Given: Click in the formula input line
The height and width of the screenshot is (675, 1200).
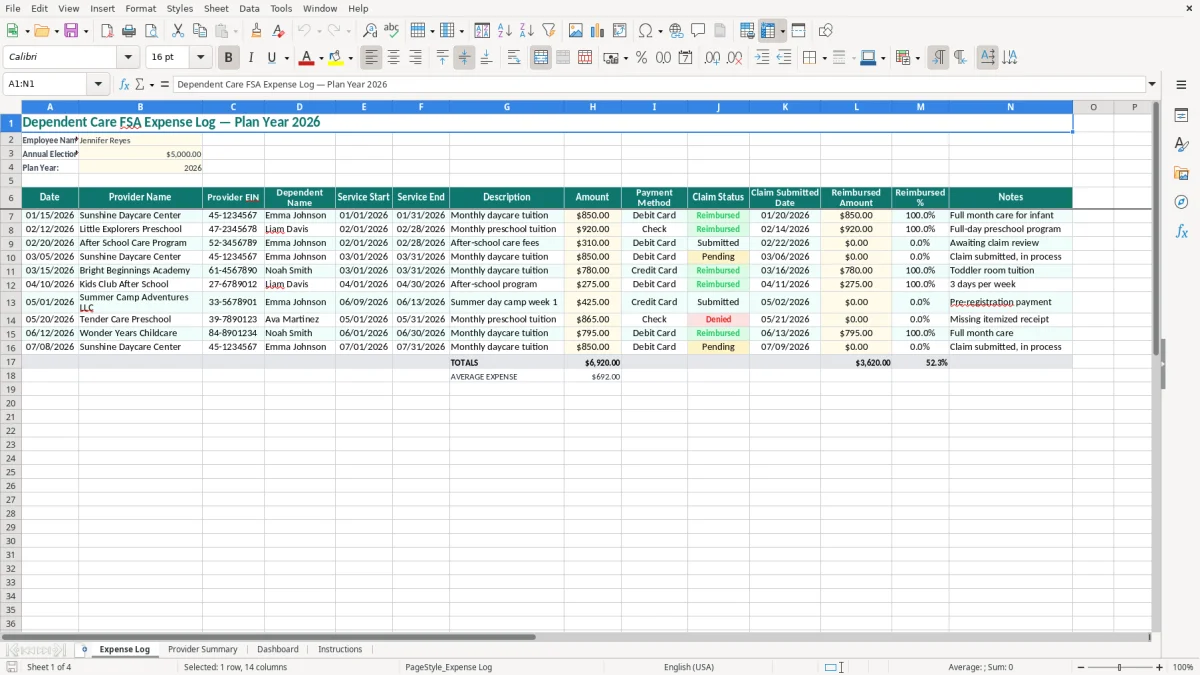Looking at the screenshot, I should [x=658, y=84].
